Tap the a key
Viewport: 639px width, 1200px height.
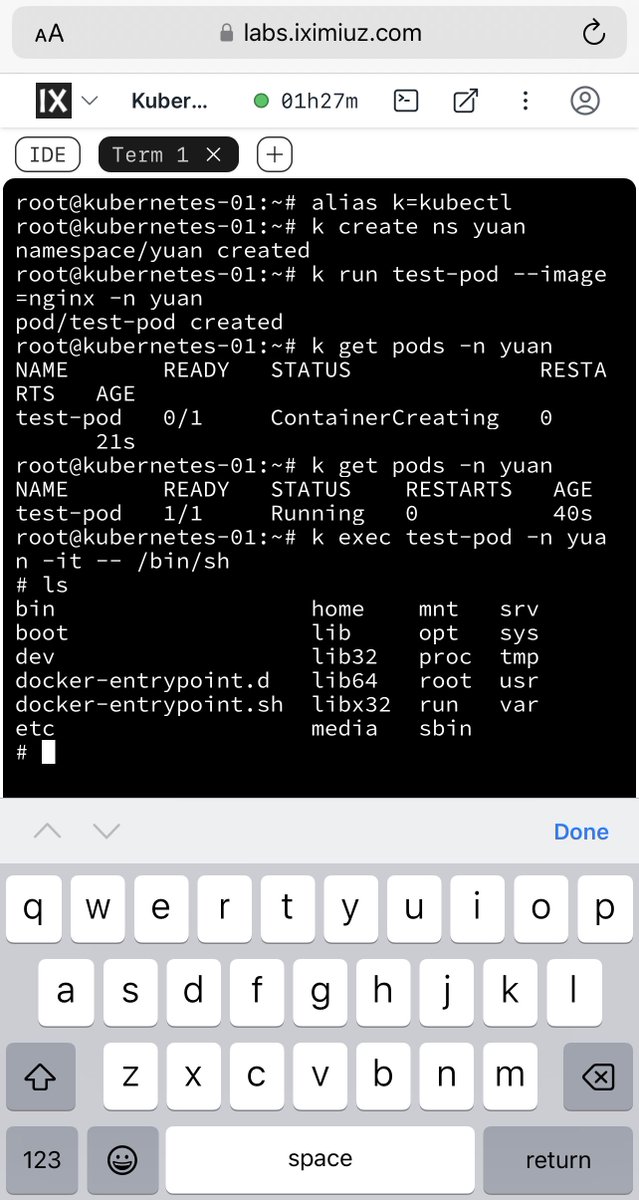point(66,991)
